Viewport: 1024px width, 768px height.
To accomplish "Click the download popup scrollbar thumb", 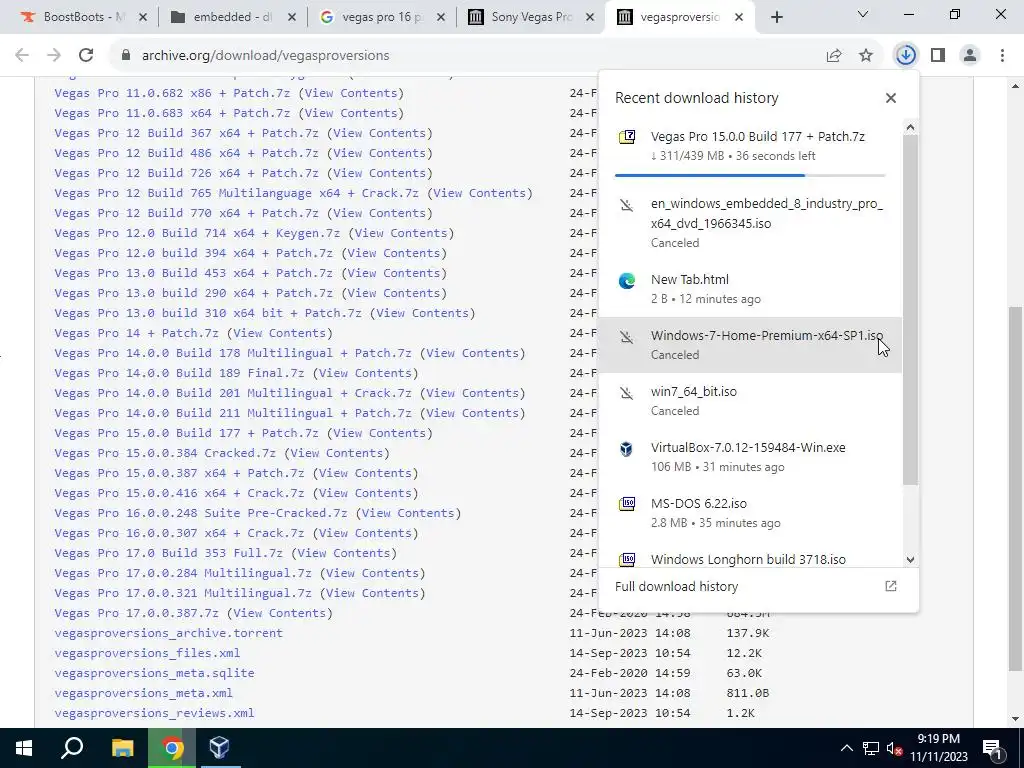I will pyautogui.click(x=910, y=310).
